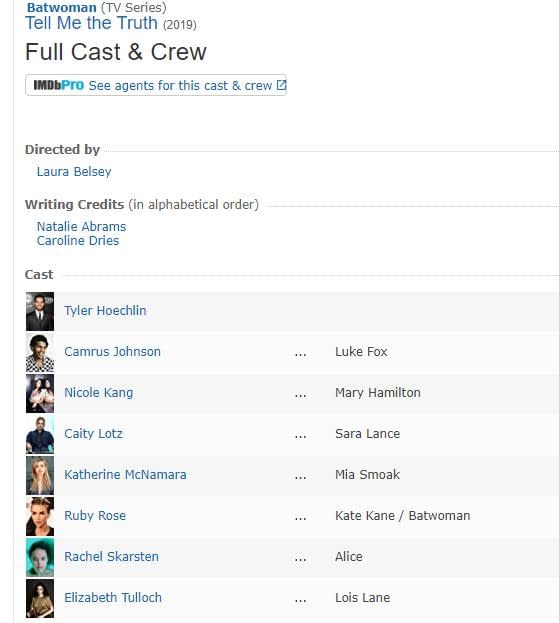Go to the 'Tell Me the Truth' episode page
Viewport: 559px width, 623px height.
(91, 23)
